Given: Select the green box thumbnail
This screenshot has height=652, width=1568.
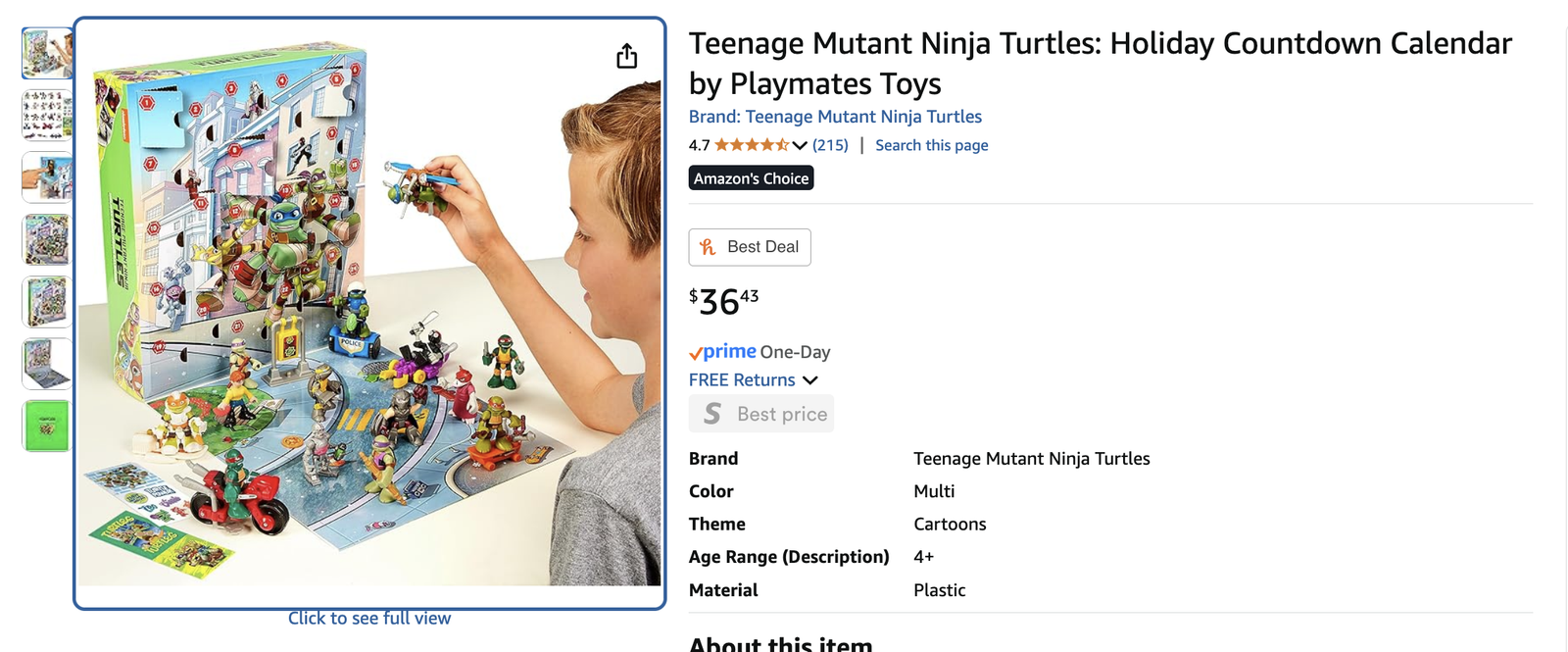Looking at the screenshot, I should (47, 426).
